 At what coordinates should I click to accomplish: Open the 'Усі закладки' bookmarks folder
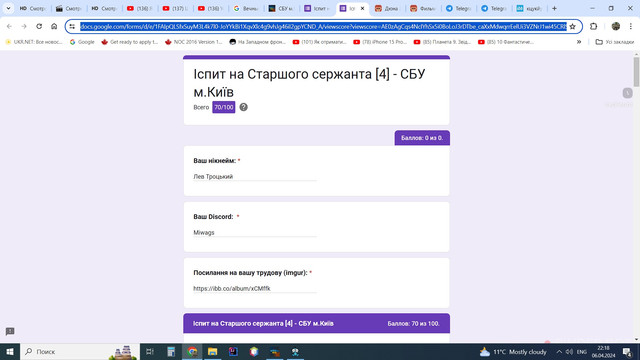614,42
